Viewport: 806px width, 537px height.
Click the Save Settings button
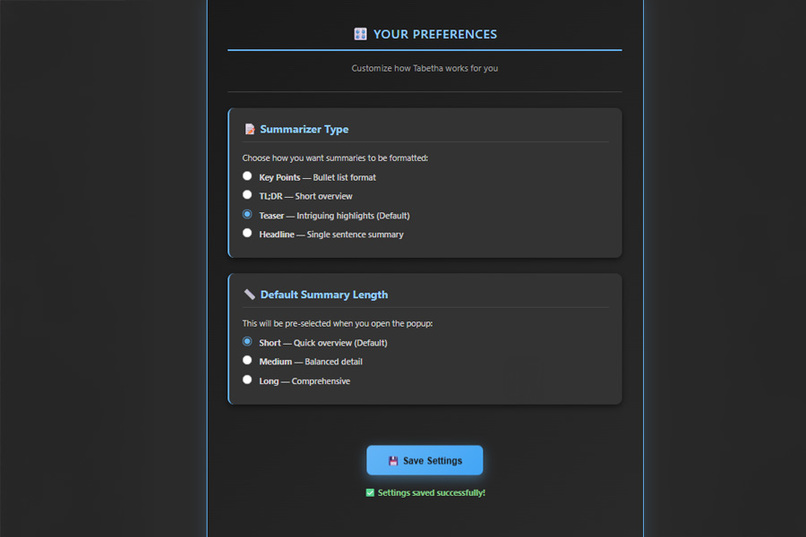[x=425, y=460]
